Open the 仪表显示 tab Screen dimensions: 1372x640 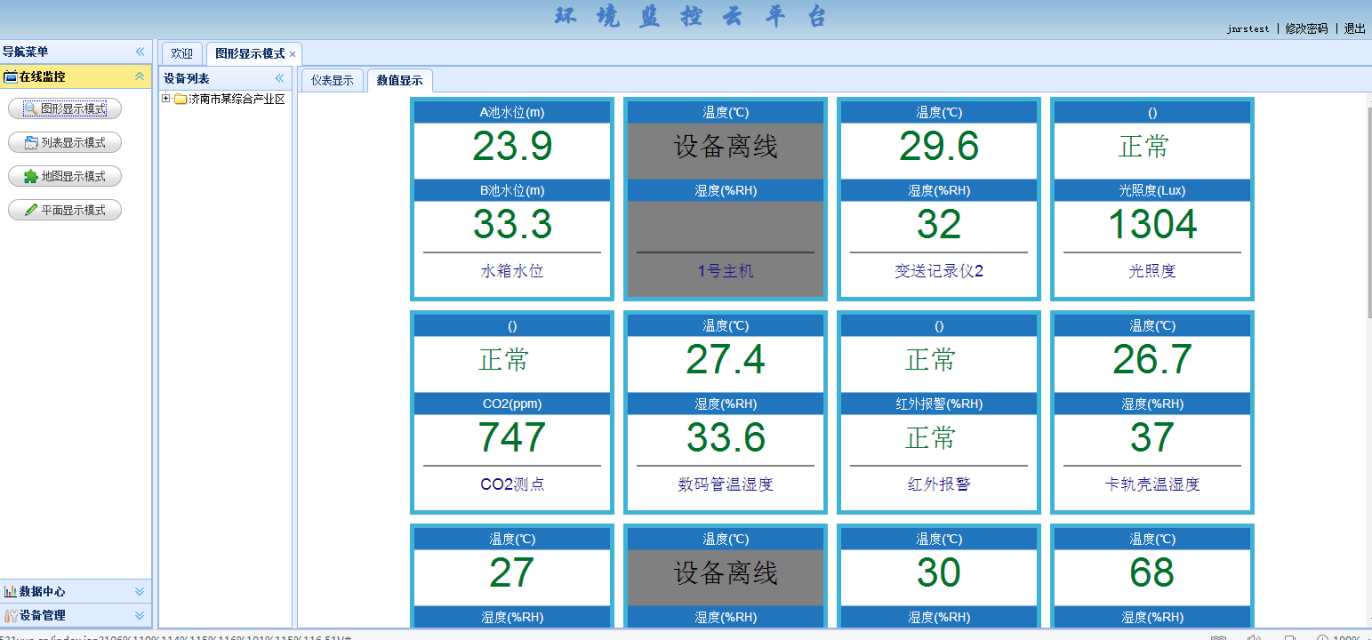331,79
